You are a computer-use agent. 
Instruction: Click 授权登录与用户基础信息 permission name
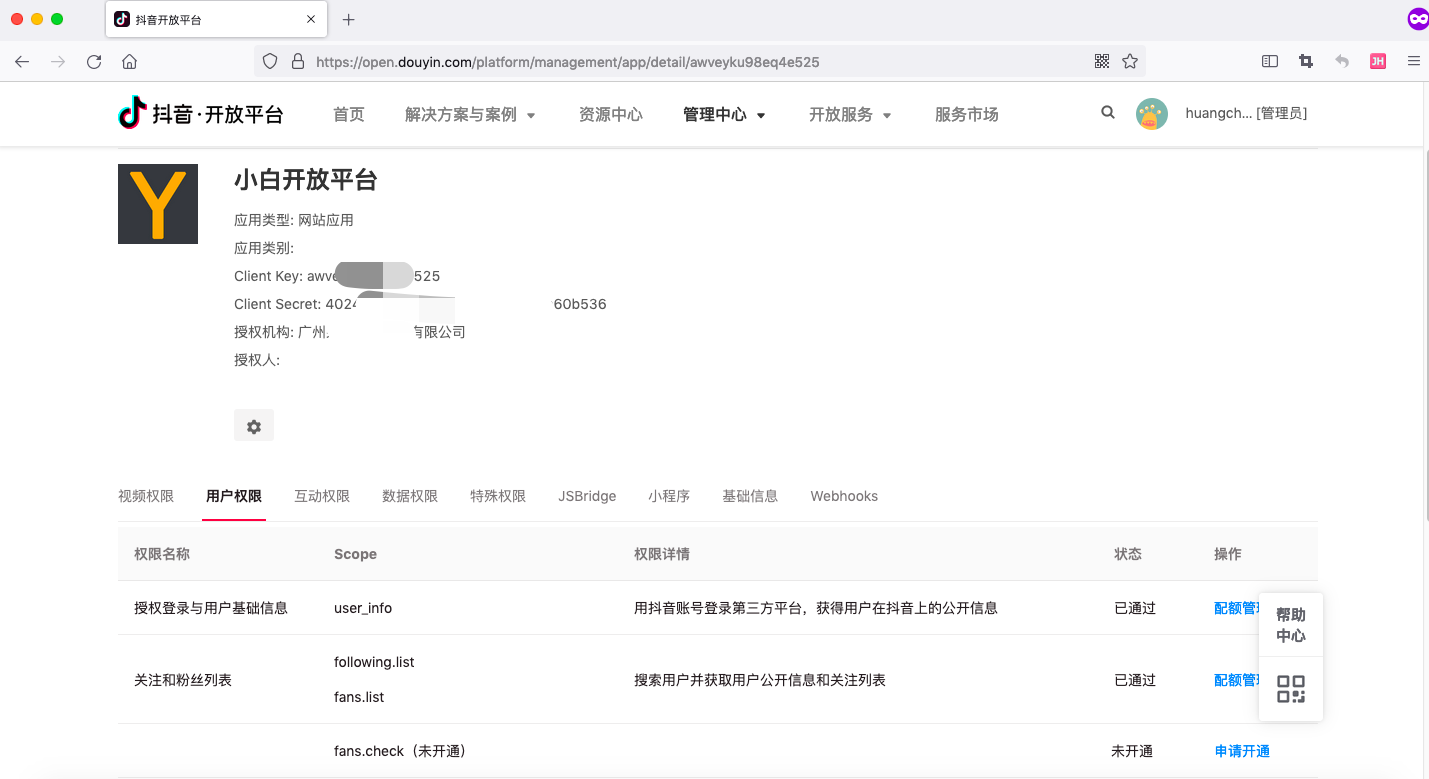tap(211, 608)
